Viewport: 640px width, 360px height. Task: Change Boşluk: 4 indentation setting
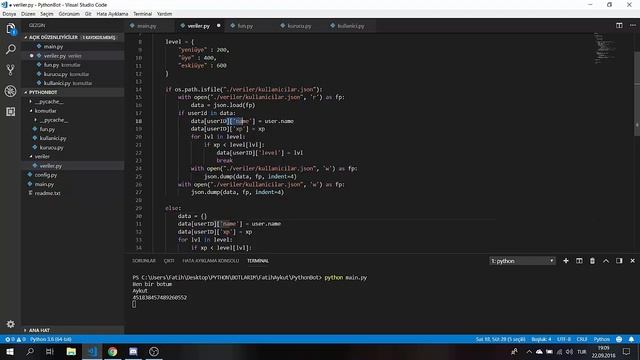541,339
